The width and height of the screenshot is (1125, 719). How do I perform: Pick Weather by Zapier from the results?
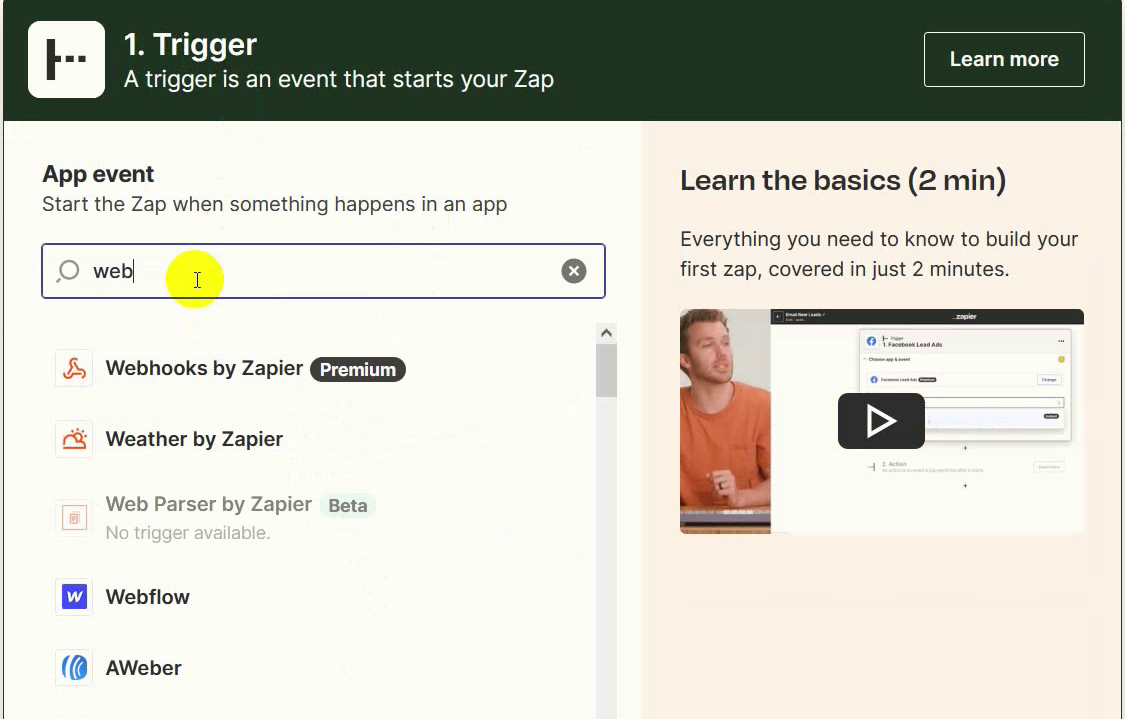194,439
